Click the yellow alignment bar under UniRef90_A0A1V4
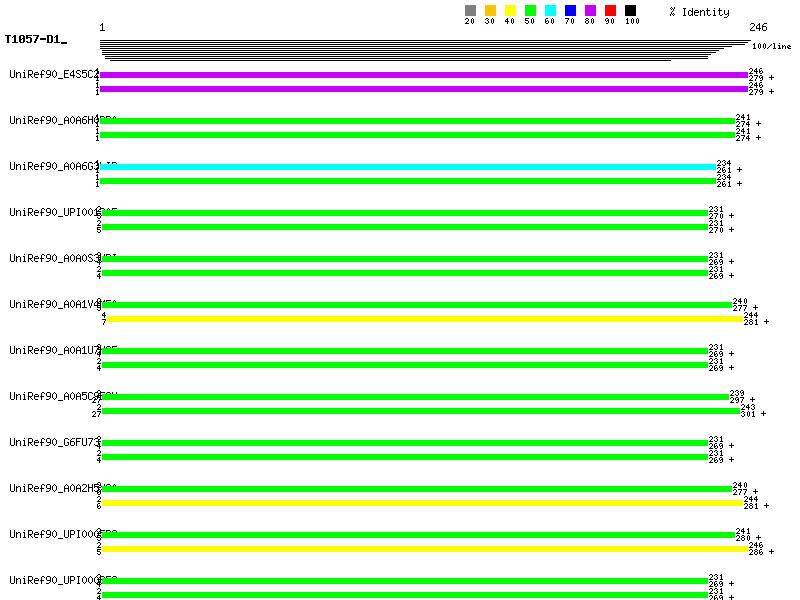Image resolution: width=800 pixels, height=600 pixels. 424,319
